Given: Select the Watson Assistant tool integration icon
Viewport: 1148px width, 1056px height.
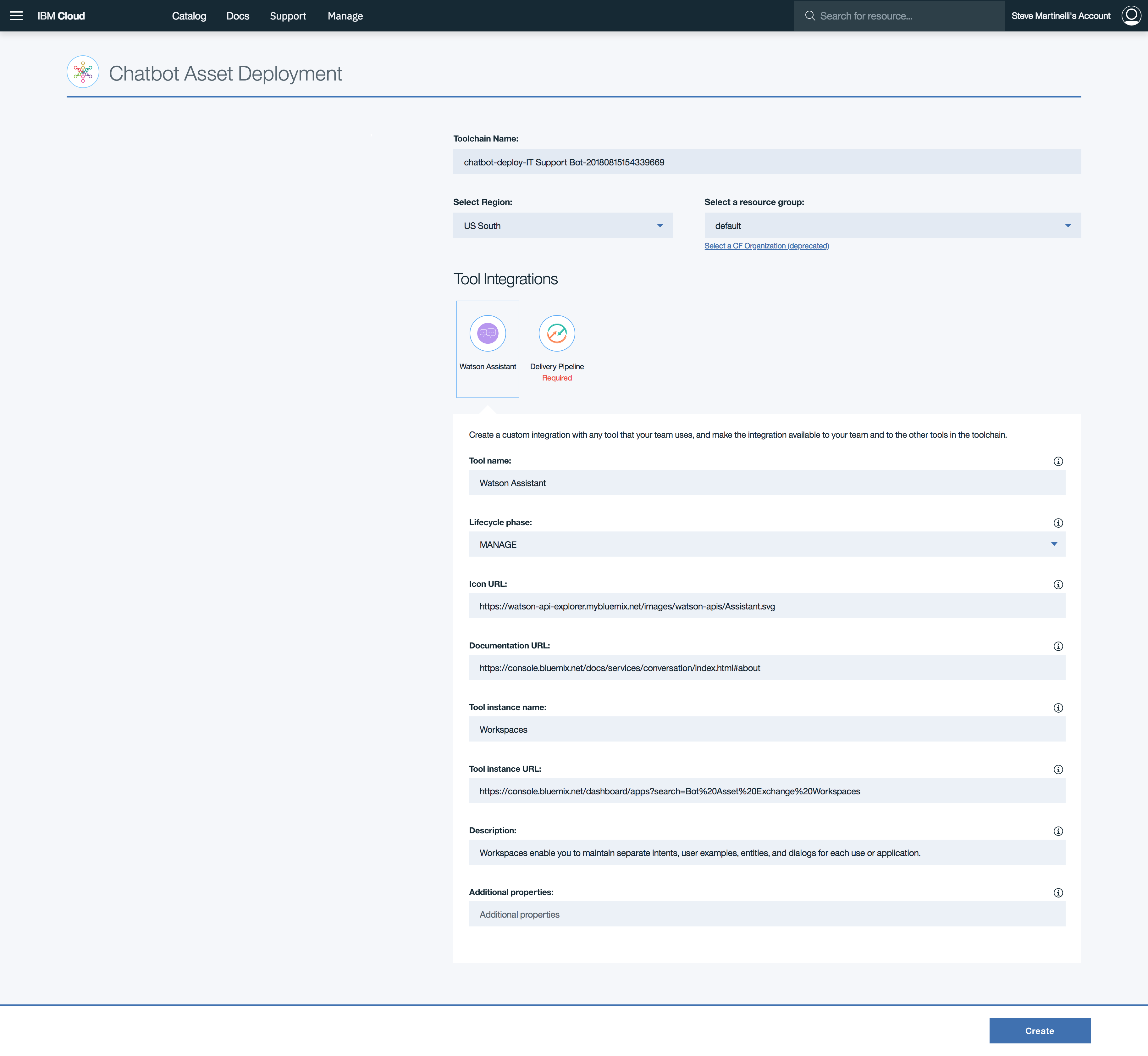Looking at the screenshot, I should pyautogui.click(x=487, y=333).
